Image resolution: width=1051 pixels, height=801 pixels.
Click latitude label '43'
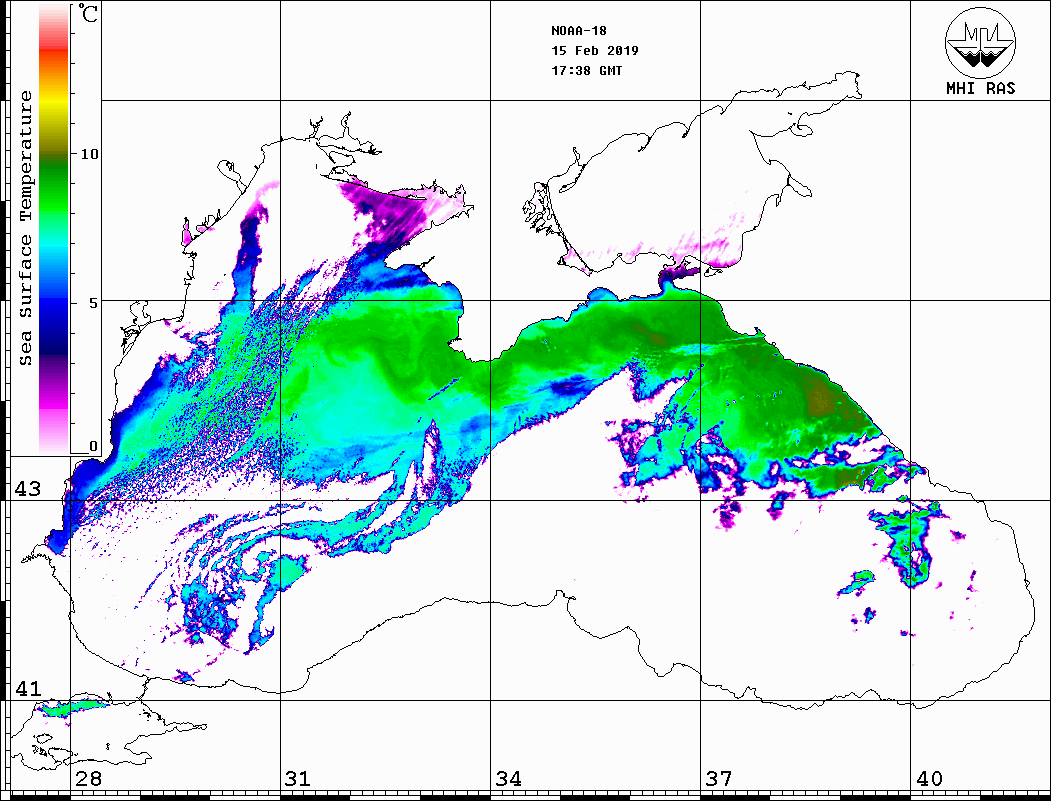click(28, 489)
